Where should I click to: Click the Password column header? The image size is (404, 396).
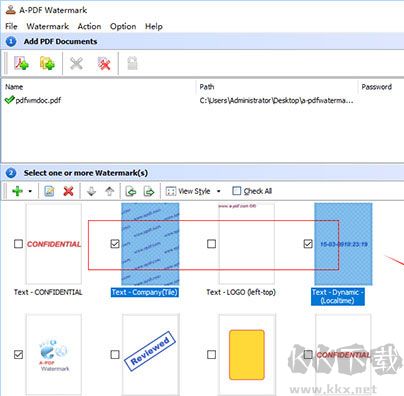[377, 87]
